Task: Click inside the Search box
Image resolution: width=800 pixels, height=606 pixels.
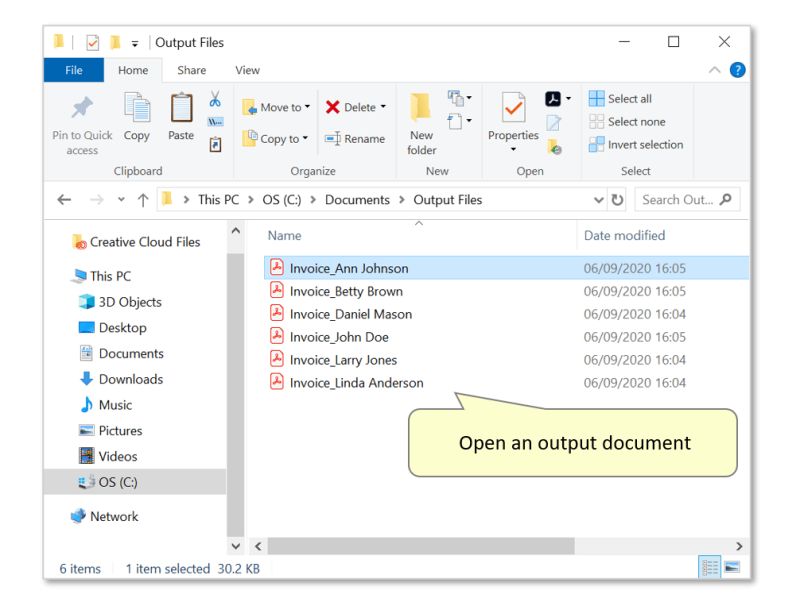Action: 685,200
